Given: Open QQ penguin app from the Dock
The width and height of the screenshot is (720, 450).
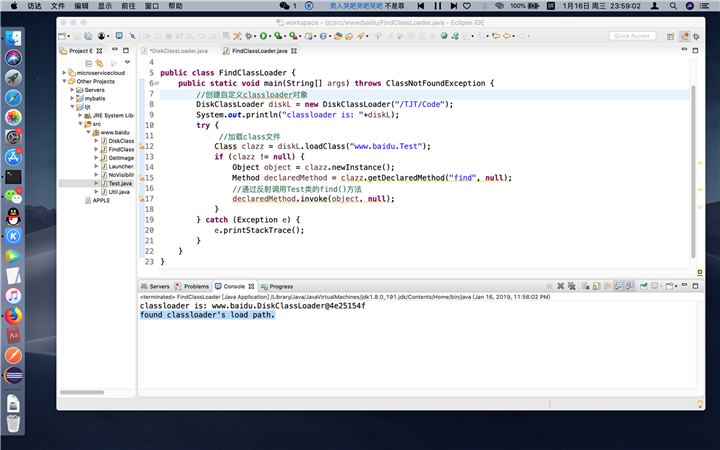Looking at the screenshot, I should 13,216.
